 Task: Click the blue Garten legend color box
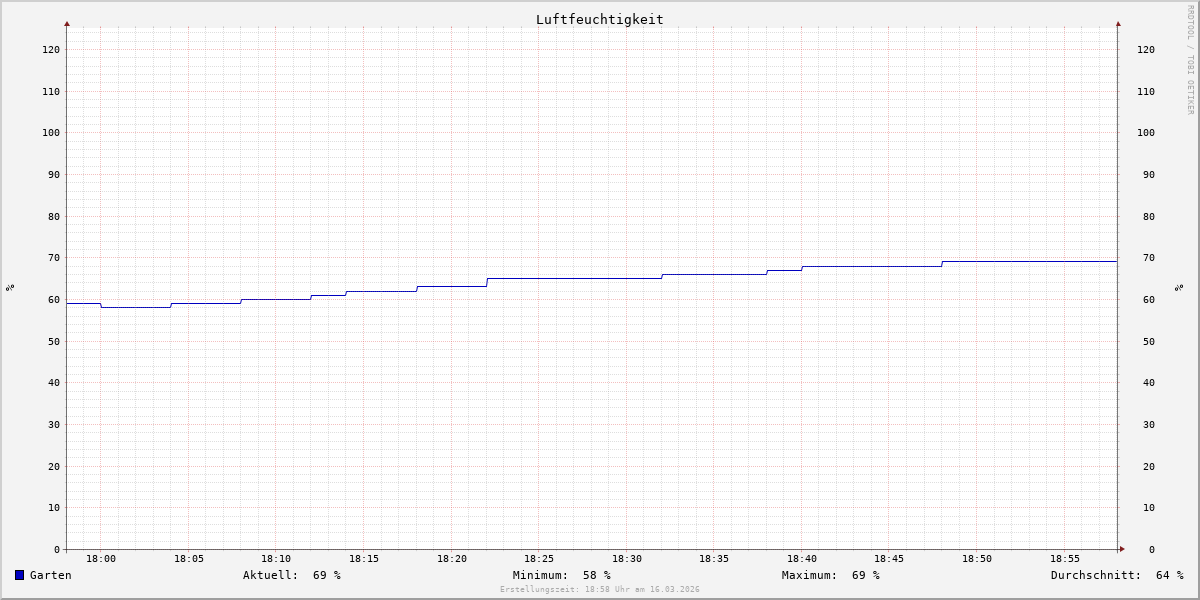pos(19,575)
